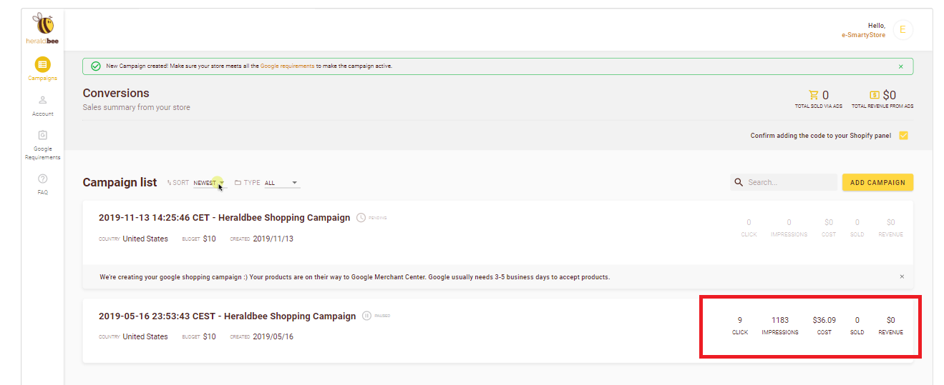Click the Conversions heading

tap(116, 93)
